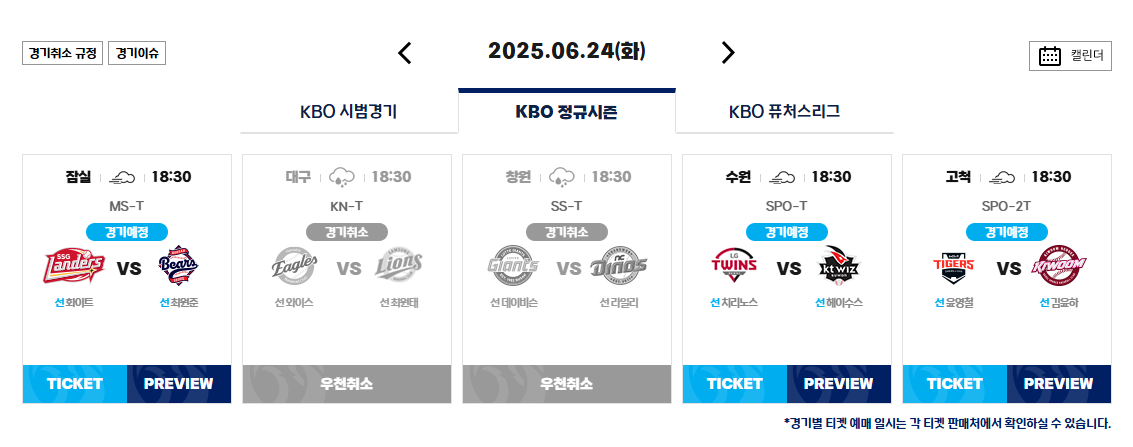Click PREVIEW for Twins vs kt wiz game

838,383
